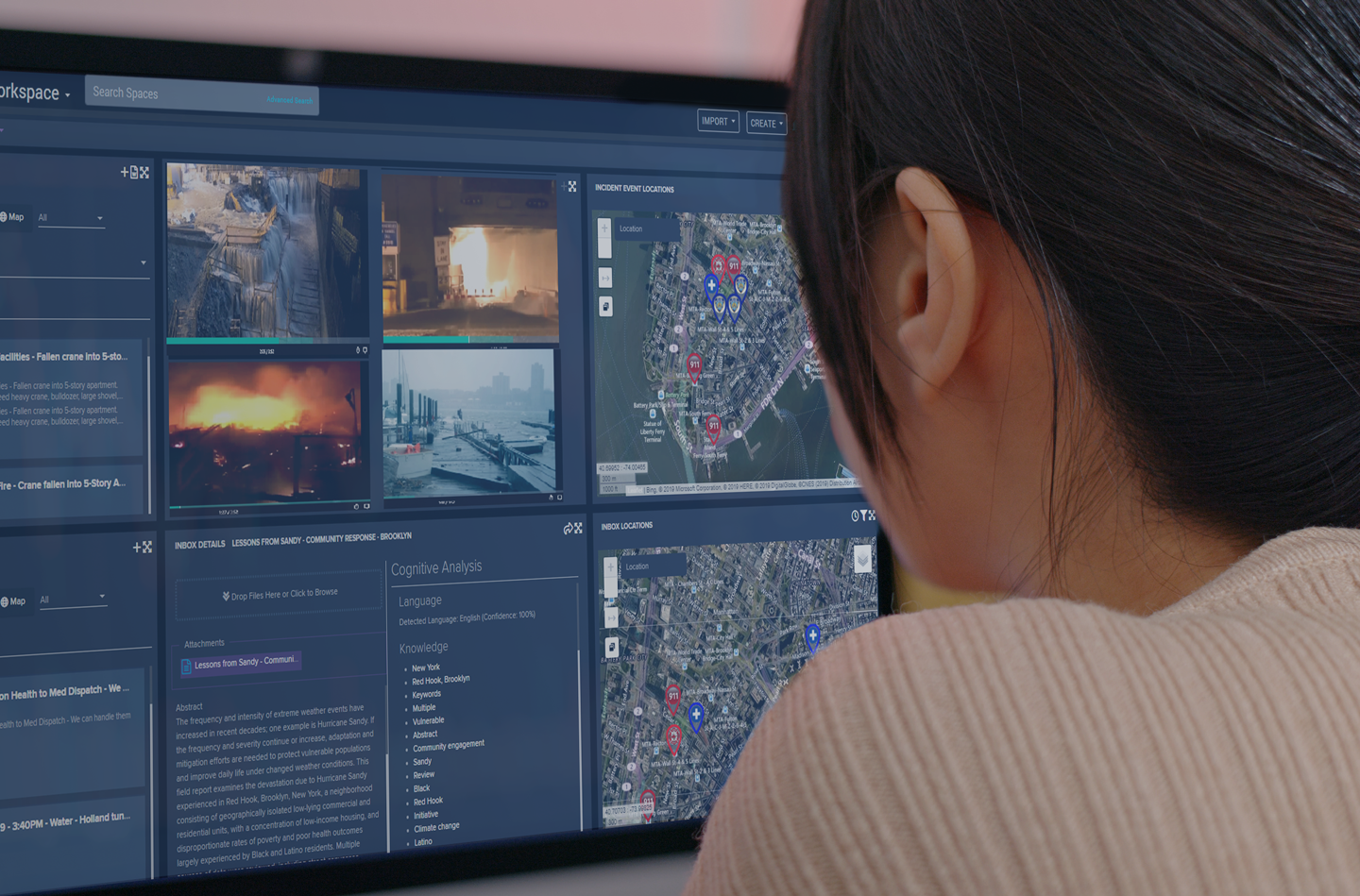Click the blue cross marker near Brooklyn Bridge on the Inbox map

812,638
